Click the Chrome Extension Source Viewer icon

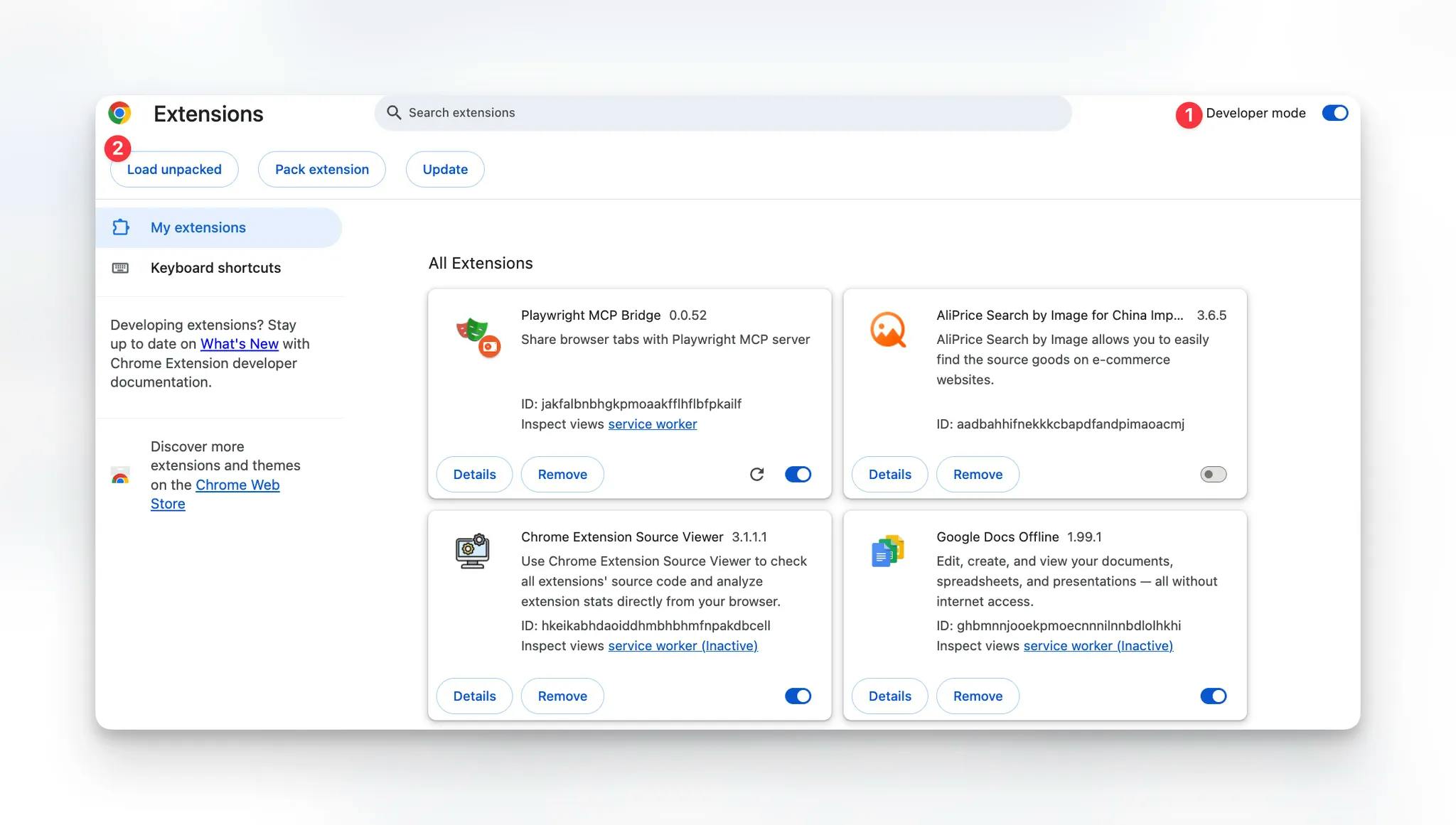(x=472, y=551)
